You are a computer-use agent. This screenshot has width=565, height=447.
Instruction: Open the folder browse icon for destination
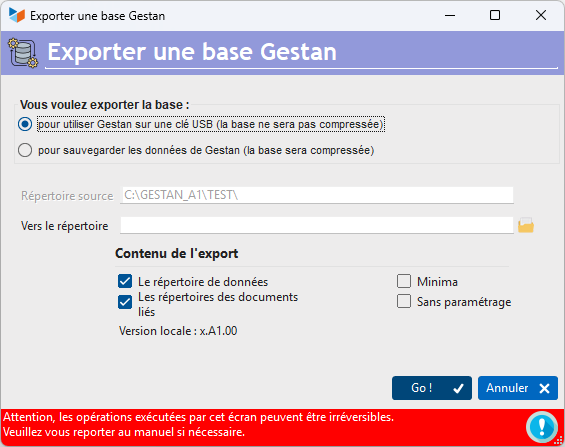click(x=526, y=225)
